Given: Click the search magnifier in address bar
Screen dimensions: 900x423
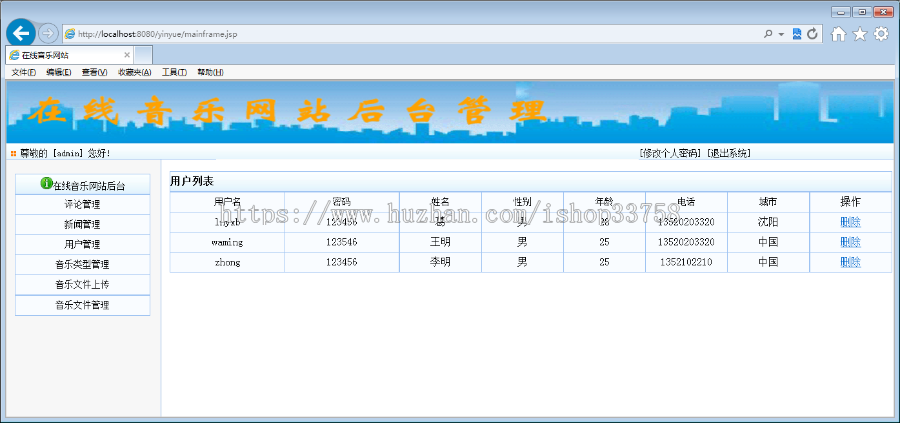Looking at the screenshot, I should tap(768, 34).
